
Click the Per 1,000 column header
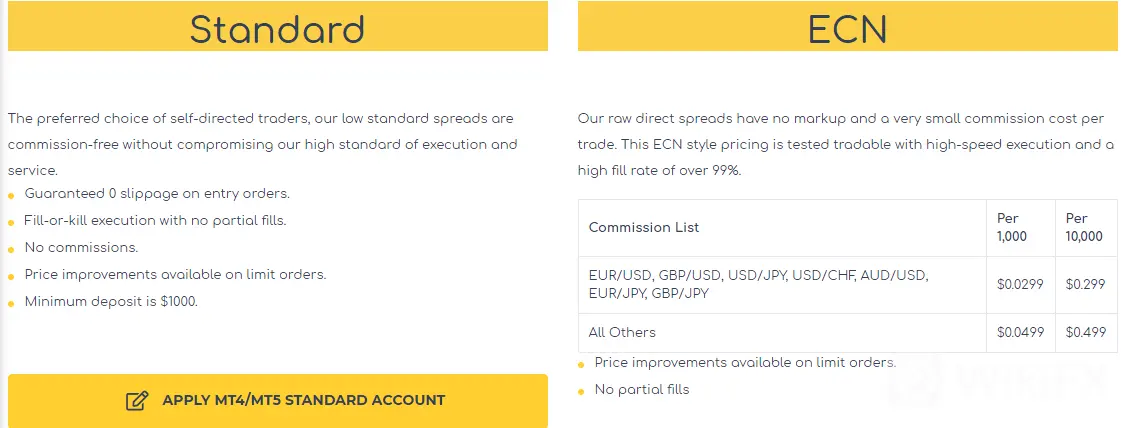(1021, 228)
